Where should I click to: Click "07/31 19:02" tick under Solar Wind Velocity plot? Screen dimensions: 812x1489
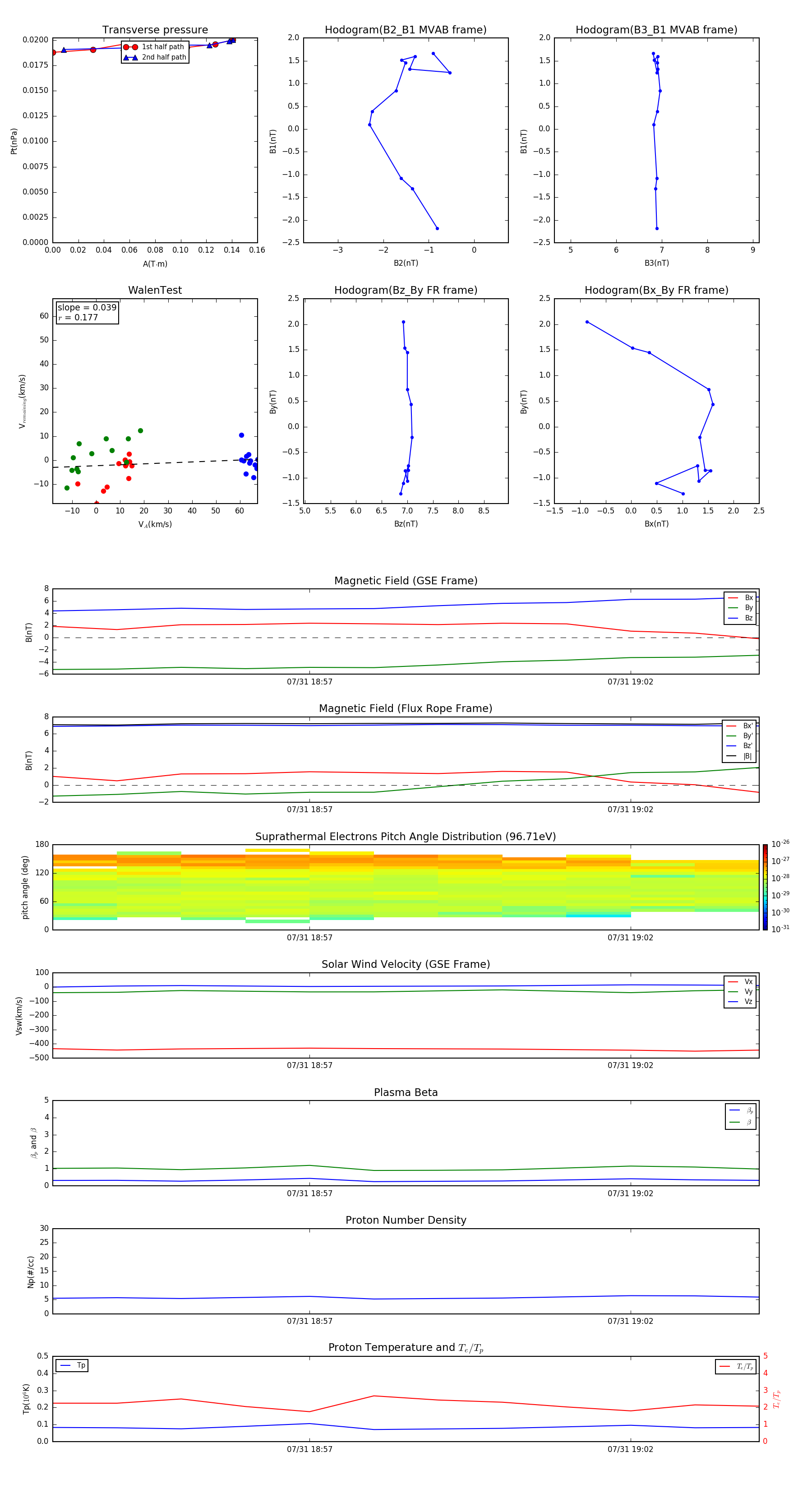tap(630, 1065)
